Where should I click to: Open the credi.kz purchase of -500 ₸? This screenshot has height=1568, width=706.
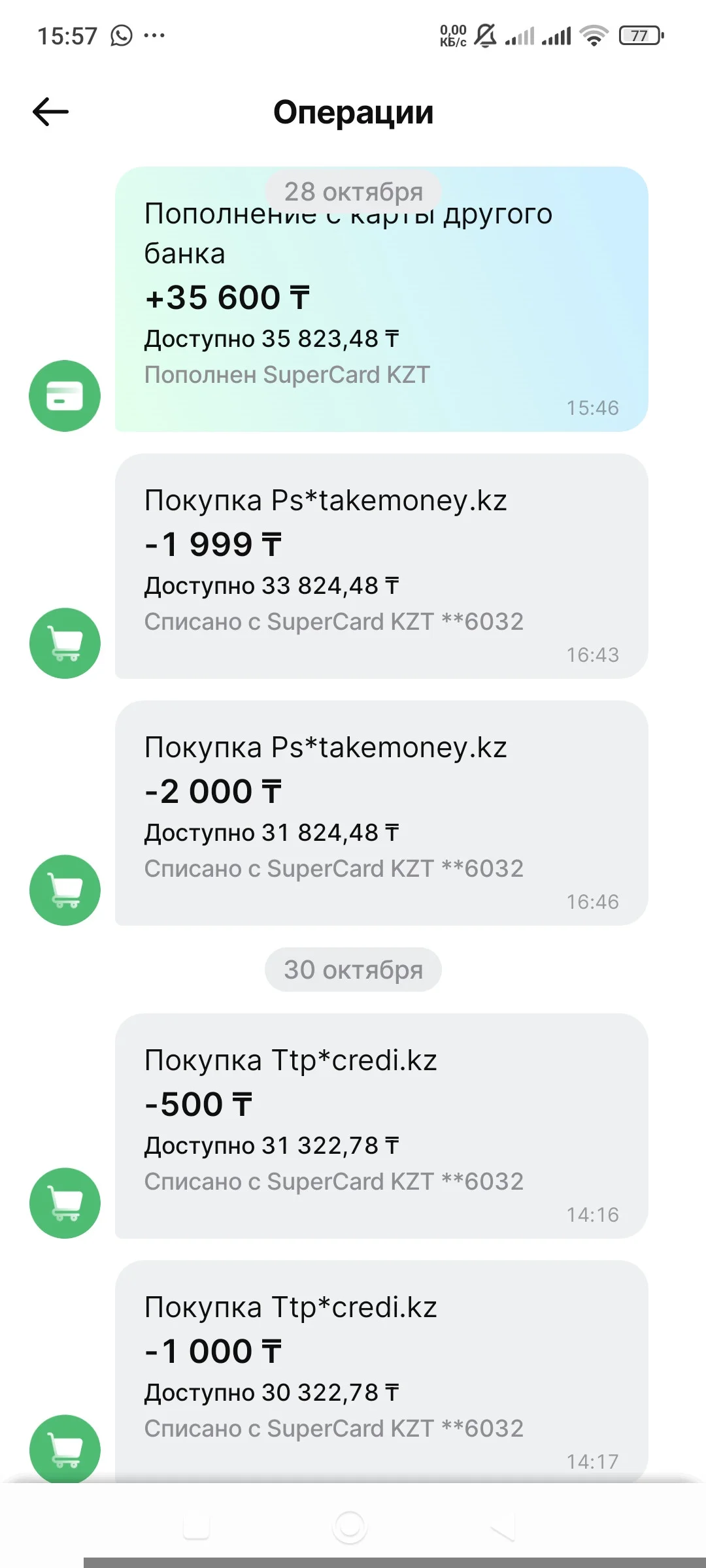(381, 1126)
